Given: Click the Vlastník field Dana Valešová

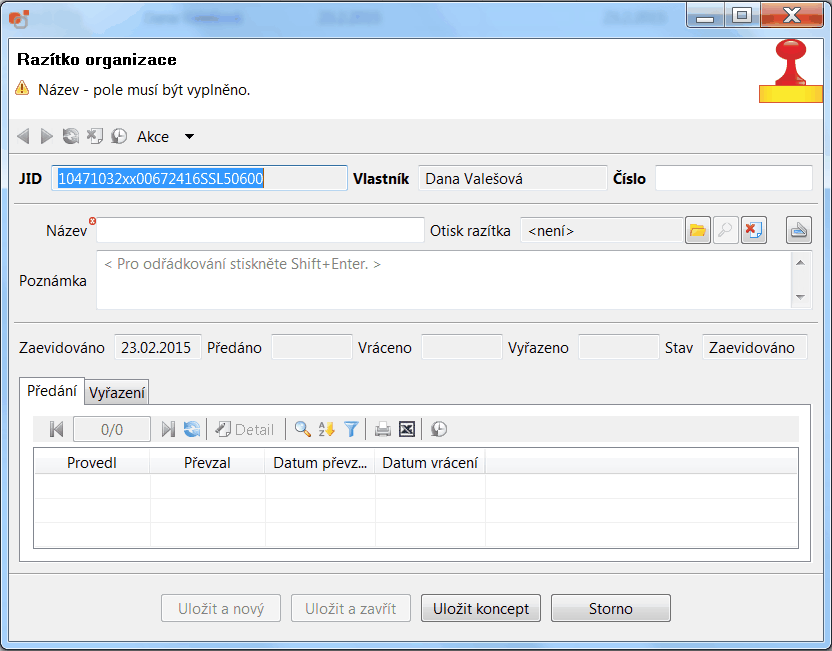Looking at the screenshot, I should pyautogui.click(x=513, y=178).
